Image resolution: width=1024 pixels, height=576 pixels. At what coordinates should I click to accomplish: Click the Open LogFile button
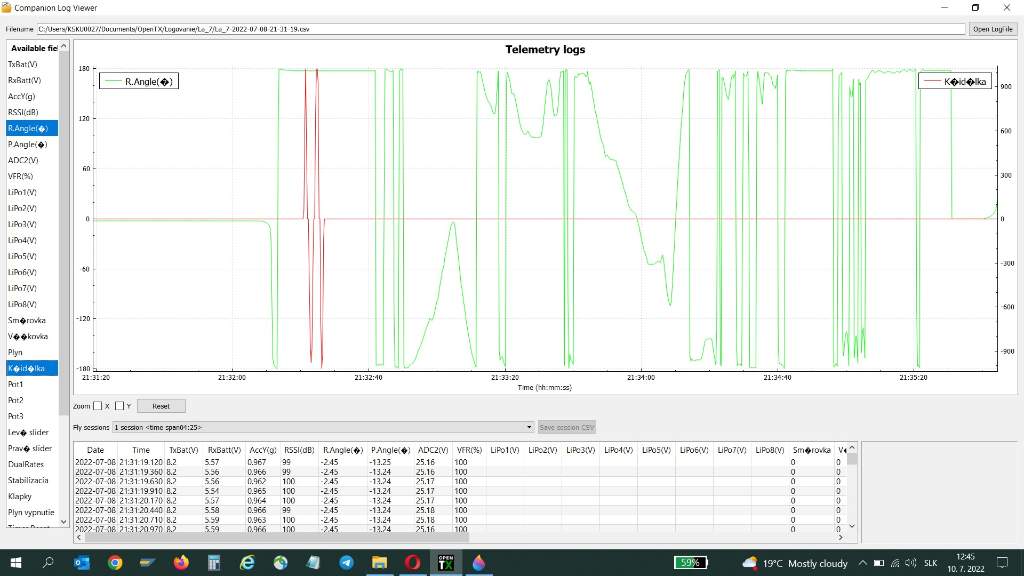(x=994, y=29)
